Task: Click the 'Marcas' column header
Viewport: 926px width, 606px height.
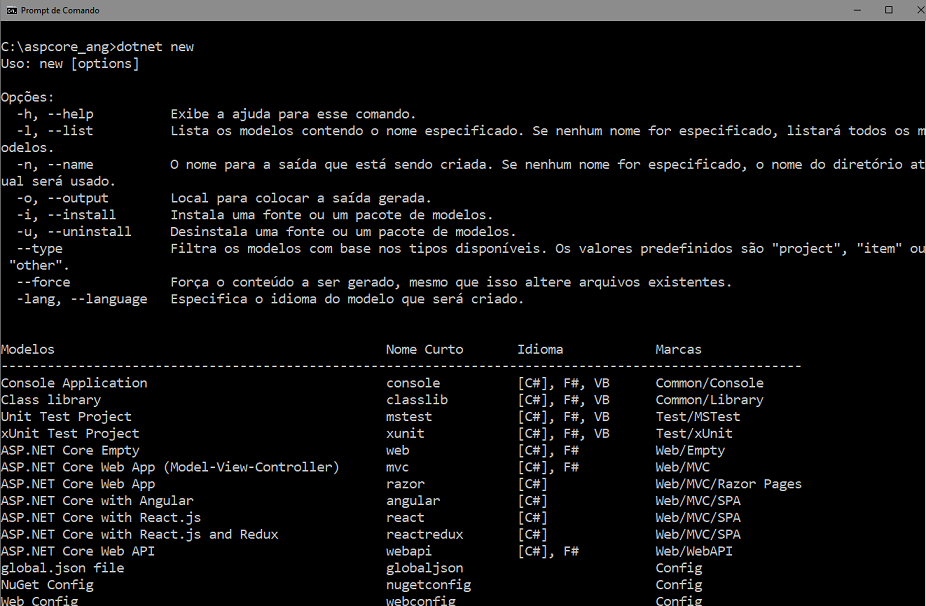Action: coord(679,350)
